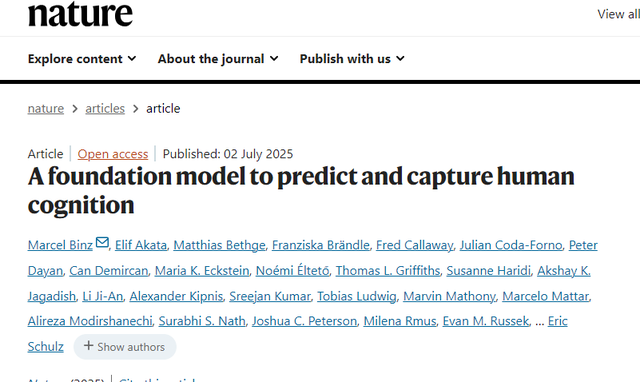Go to the articles breadcrumb link

(x=105, y=109)
